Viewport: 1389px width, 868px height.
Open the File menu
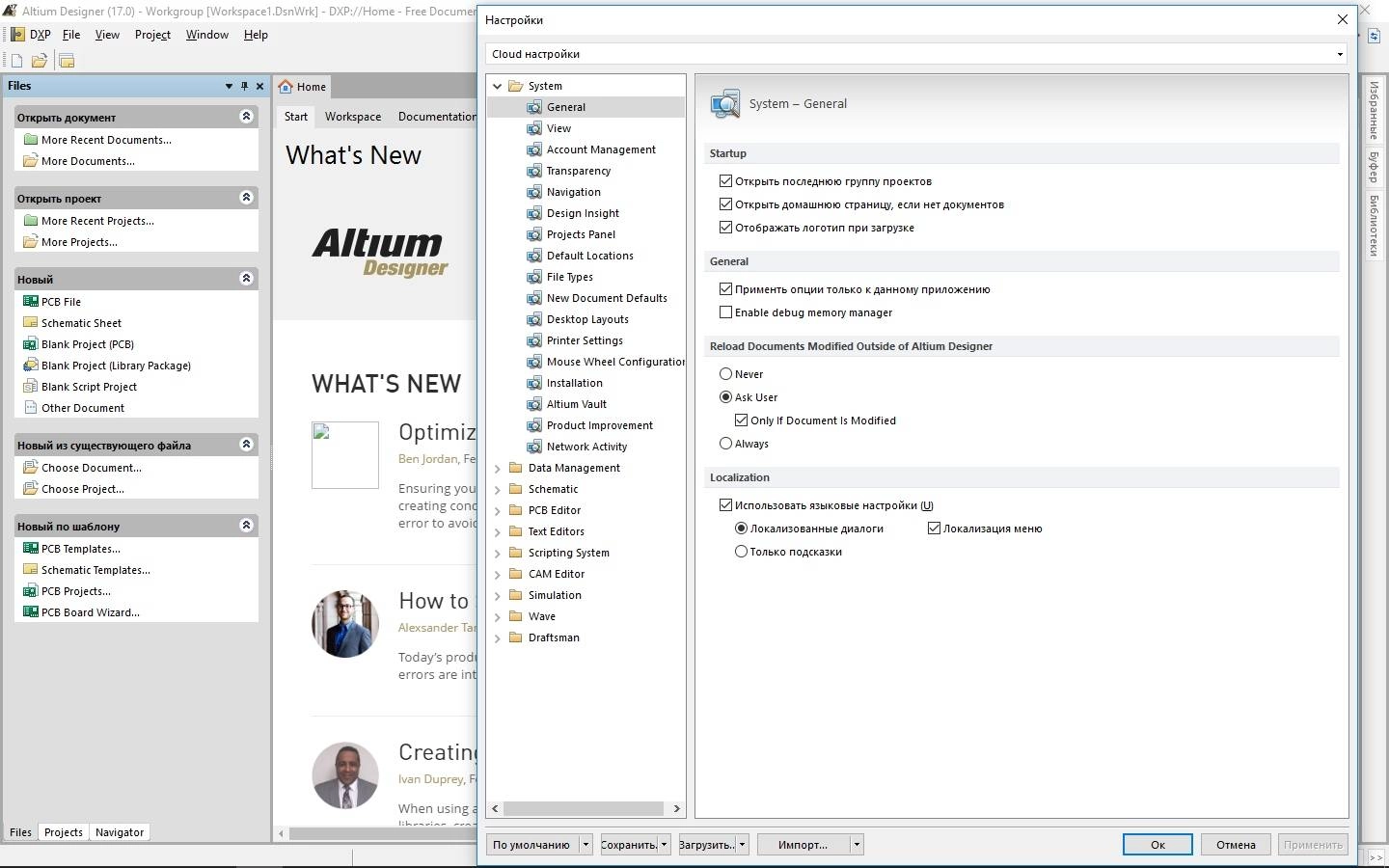(71, 35)
